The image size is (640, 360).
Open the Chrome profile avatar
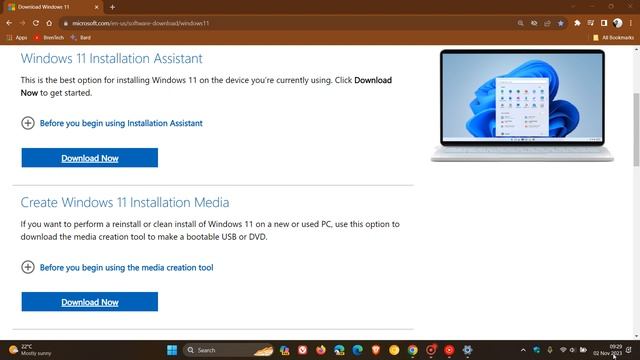[x=618, y=23]
